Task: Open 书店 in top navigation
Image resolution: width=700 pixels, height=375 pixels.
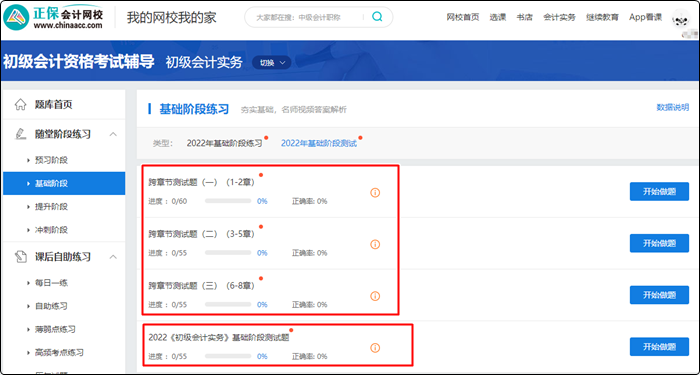Action: tap(524, 17)
